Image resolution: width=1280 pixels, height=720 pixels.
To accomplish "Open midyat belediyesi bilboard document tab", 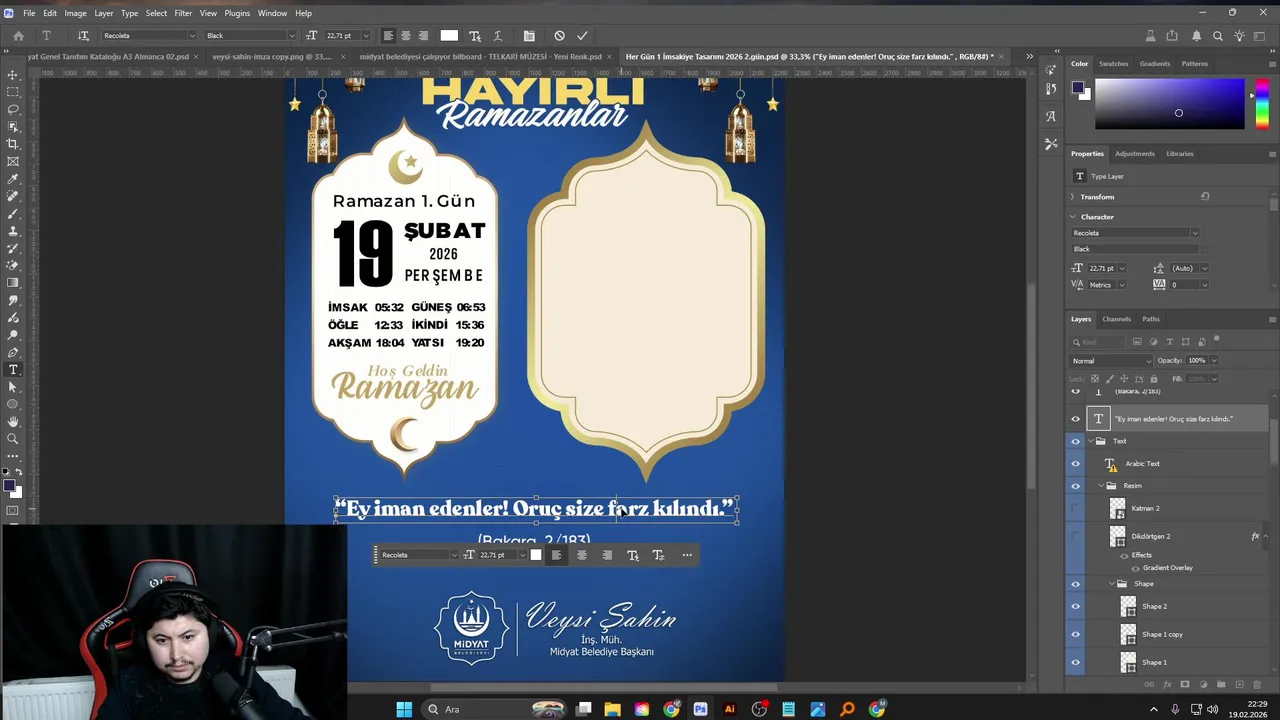I will [x=480, y=57].
